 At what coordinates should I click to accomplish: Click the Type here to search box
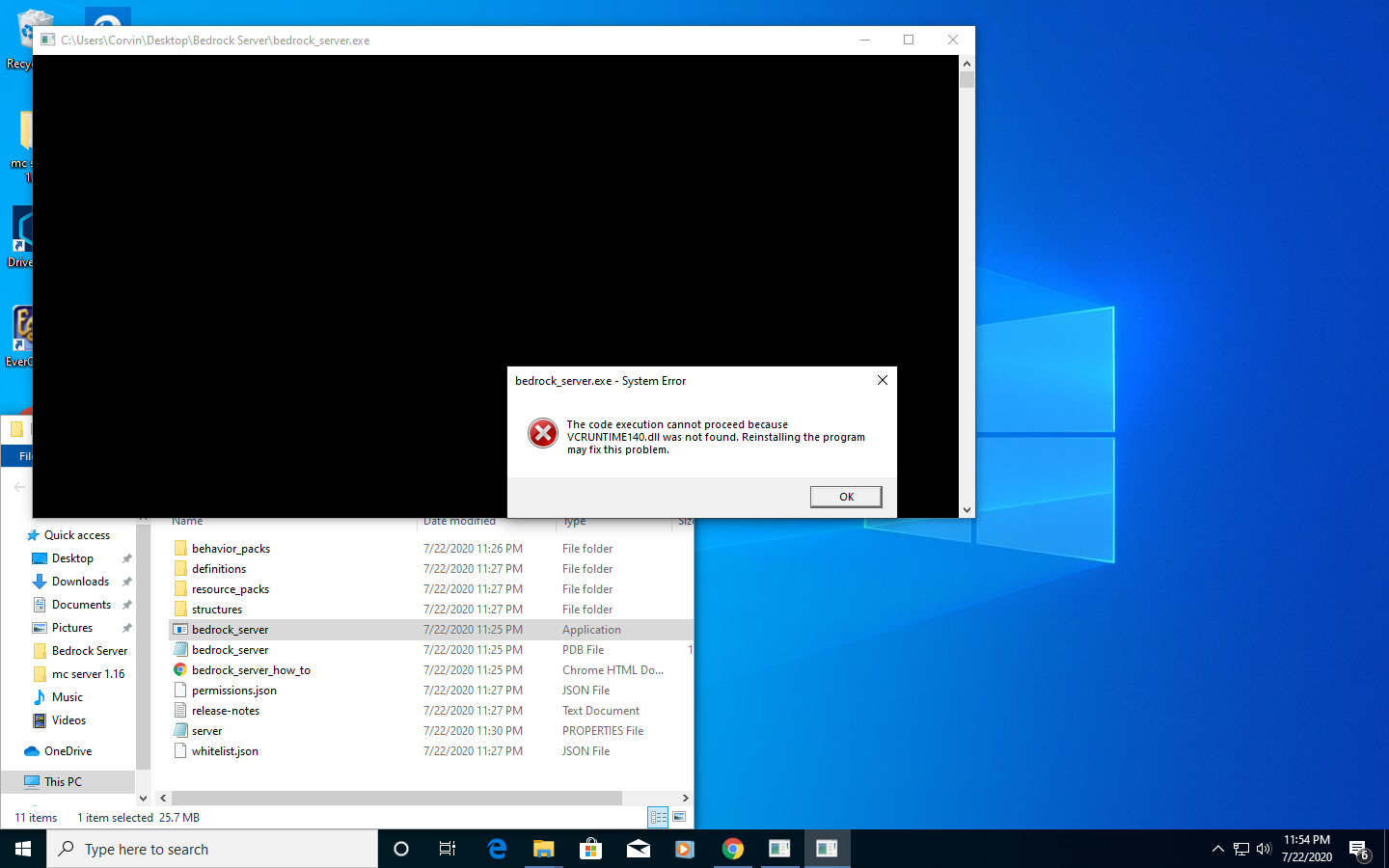click(x=212, y=849)
